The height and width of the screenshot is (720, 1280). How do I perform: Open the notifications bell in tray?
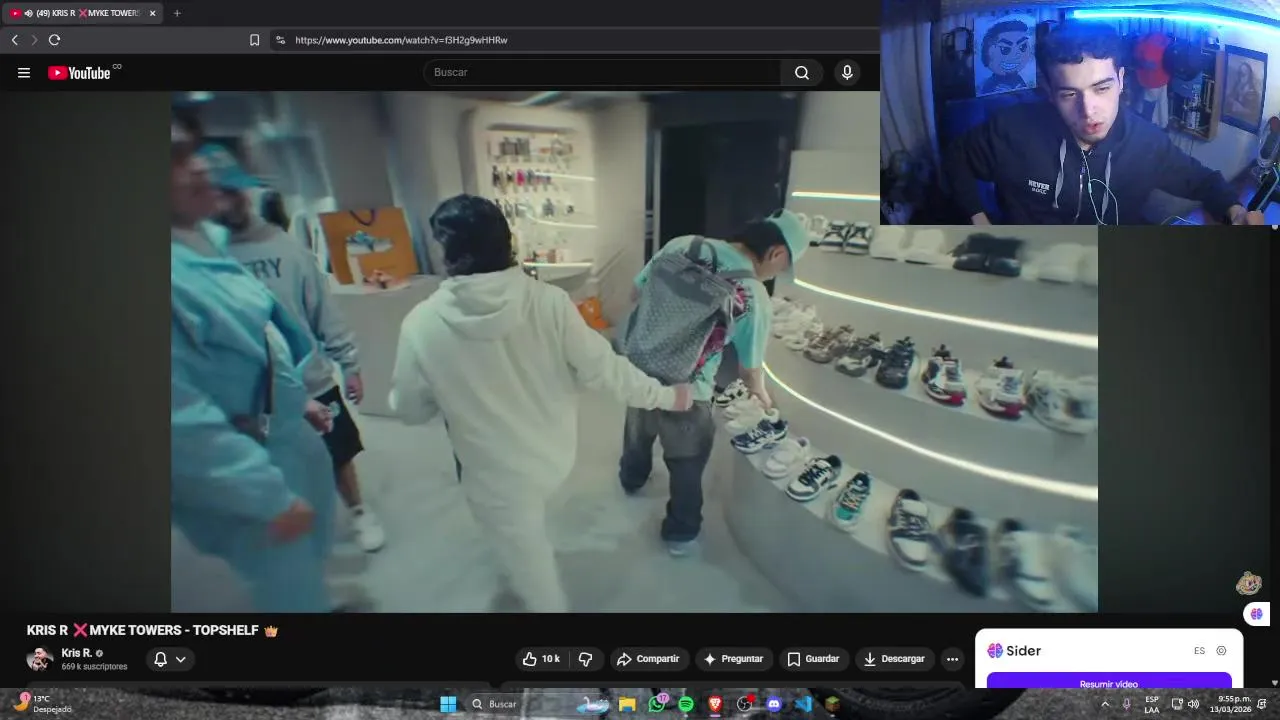point(1264,704)
